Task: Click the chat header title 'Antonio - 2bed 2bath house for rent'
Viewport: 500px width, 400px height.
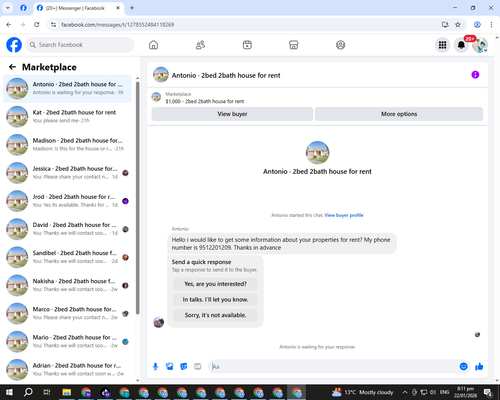Action: coord(226,75)
